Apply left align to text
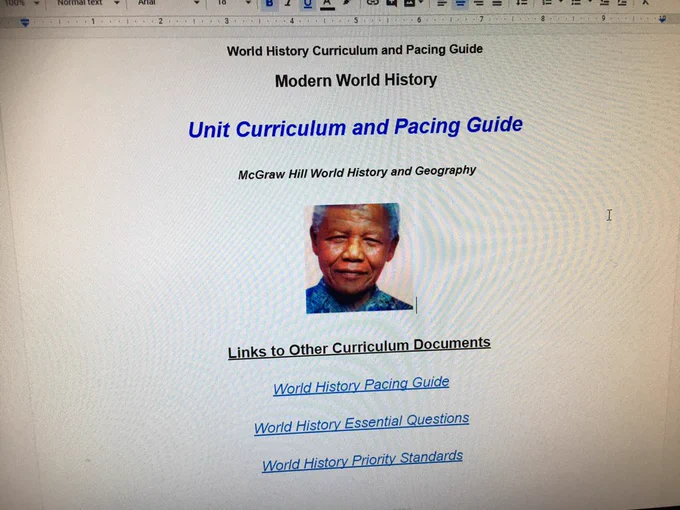This screenshot has width=680, height=510. (442, 3)
